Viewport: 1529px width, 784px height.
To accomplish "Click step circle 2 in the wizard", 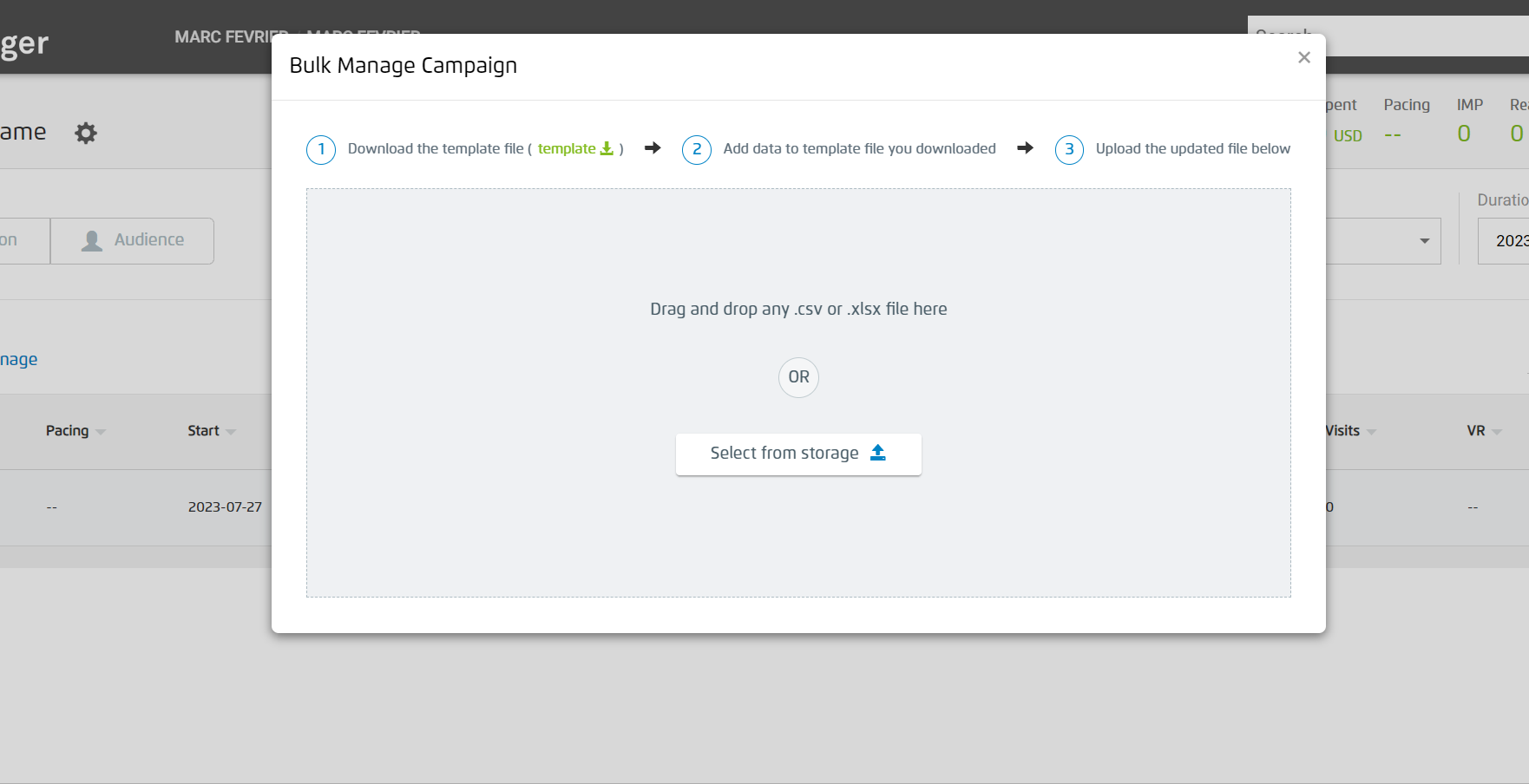I will (x=696, y=149).
